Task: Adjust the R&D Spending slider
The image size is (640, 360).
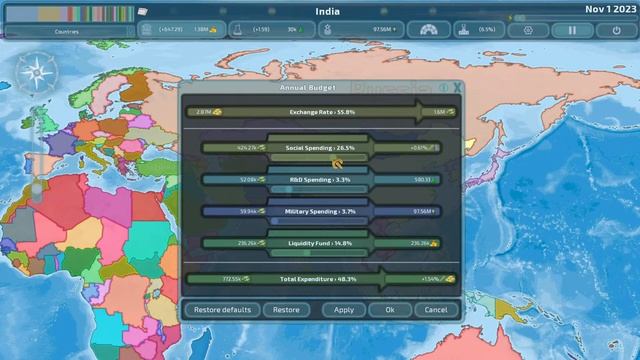Action: pyautogui.click(x=319, y=189)
